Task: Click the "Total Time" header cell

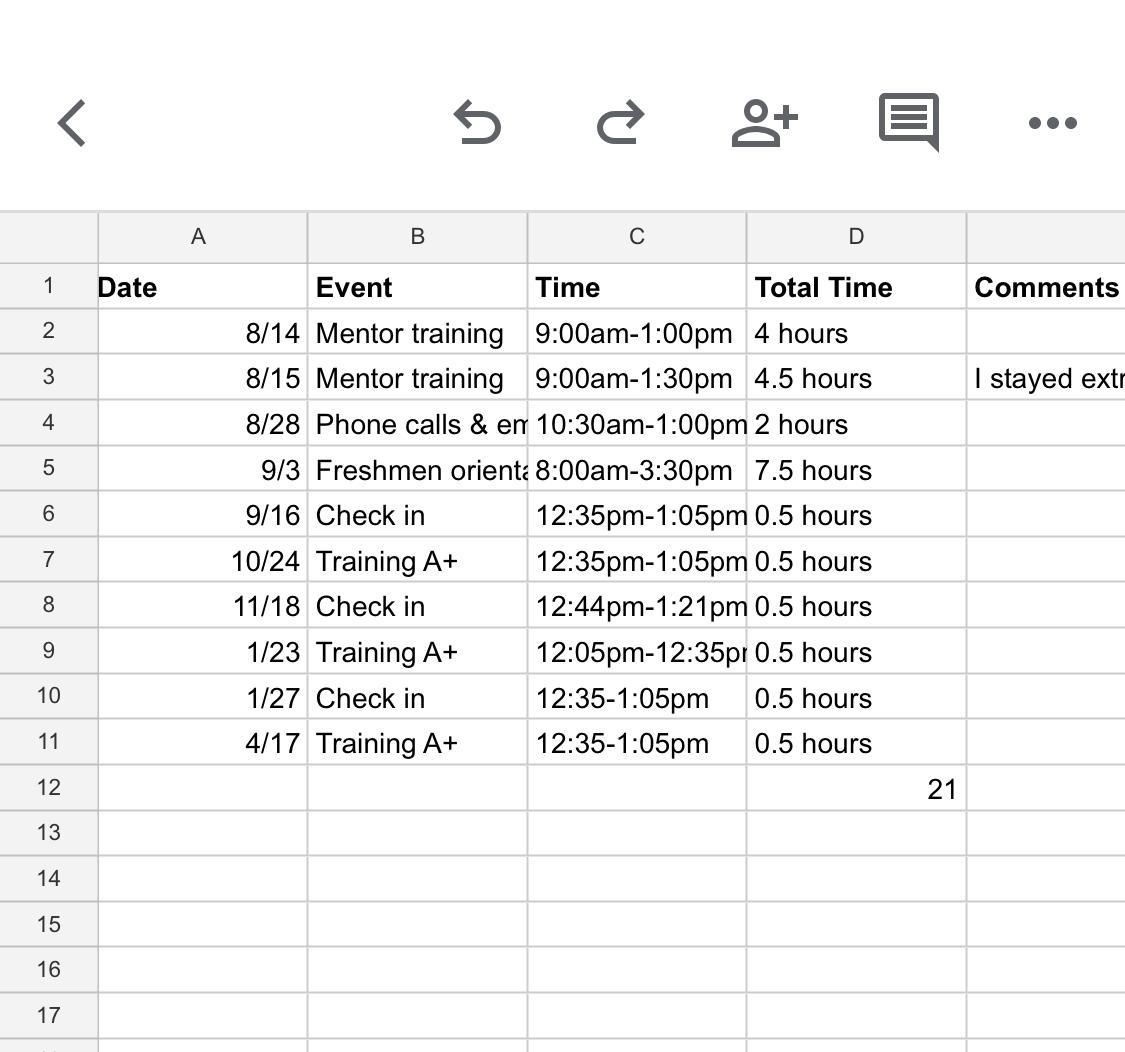Action: pyautogui.click(x=855, y=288)
